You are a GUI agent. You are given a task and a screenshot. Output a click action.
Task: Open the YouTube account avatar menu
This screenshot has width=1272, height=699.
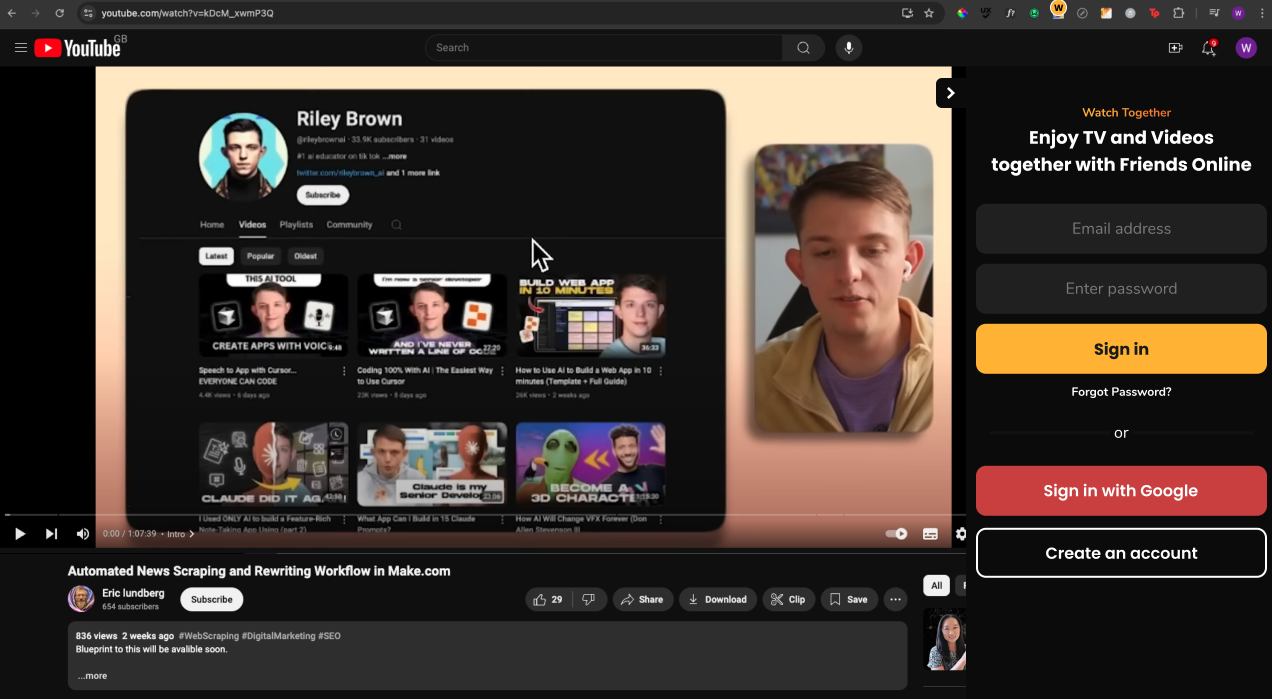pyautogui.click(x=1246, y=48)
